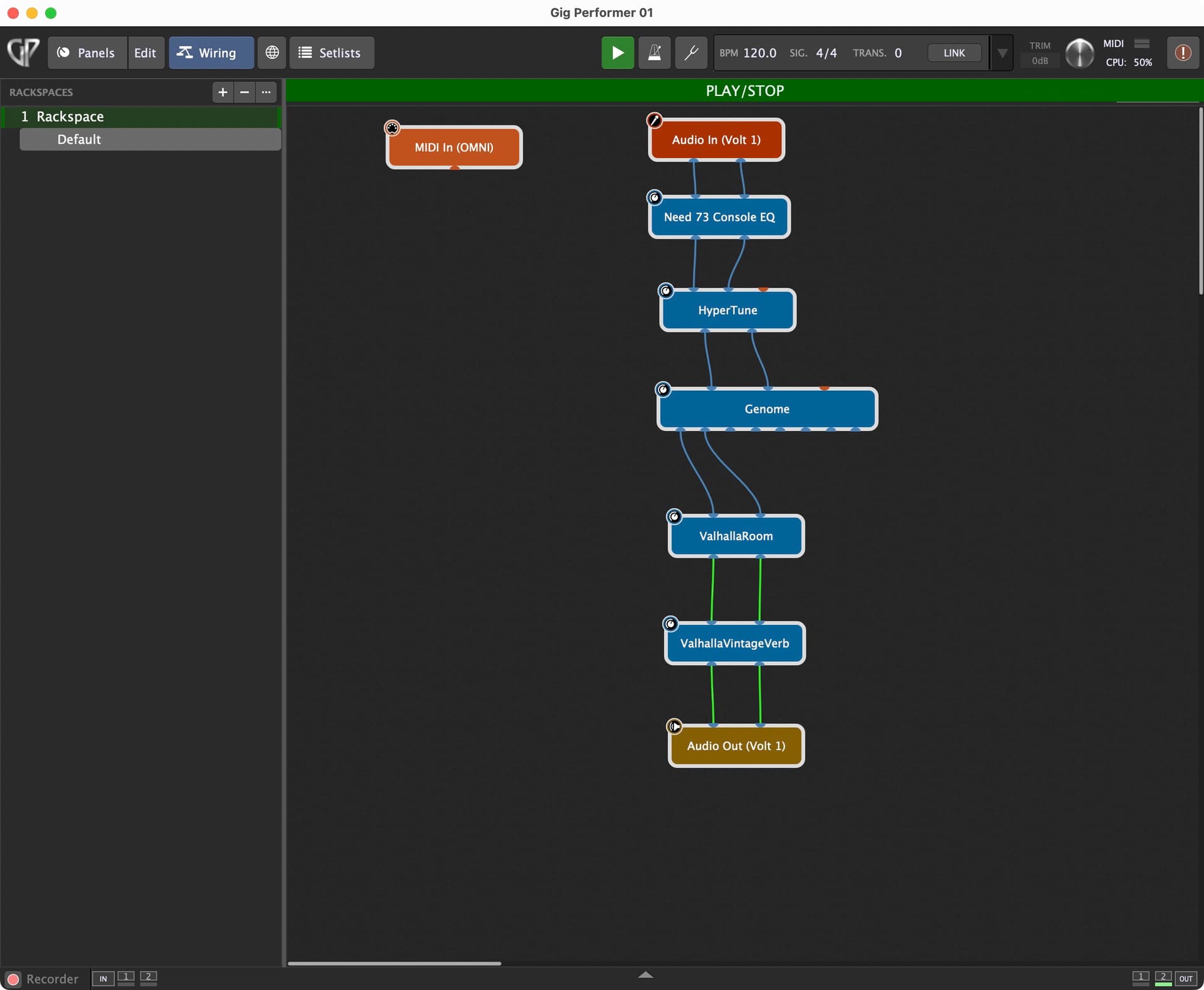Edit the BPM 120.0 value
Screen dimensions: 1204x990
pos(759,53)
